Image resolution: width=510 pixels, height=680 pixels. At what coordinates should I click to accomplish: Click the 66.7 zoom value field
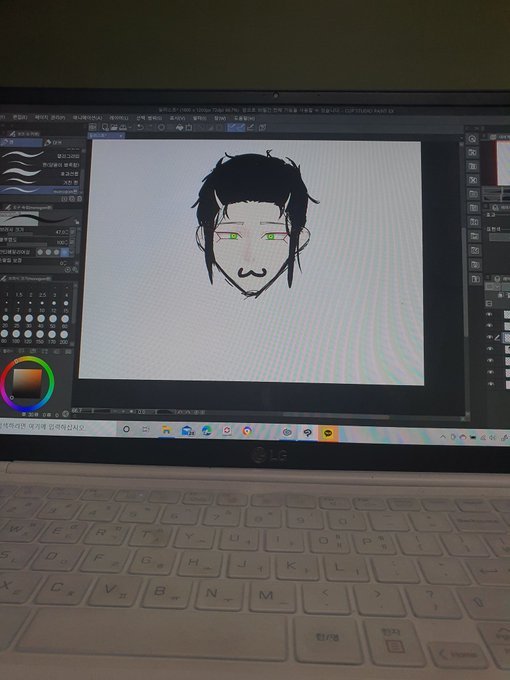[x=77, y=410]
